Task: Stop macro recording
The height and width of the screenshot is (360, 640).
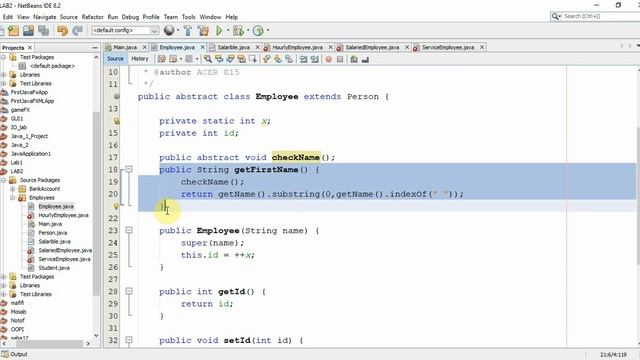Action: (x=340, y=59)
